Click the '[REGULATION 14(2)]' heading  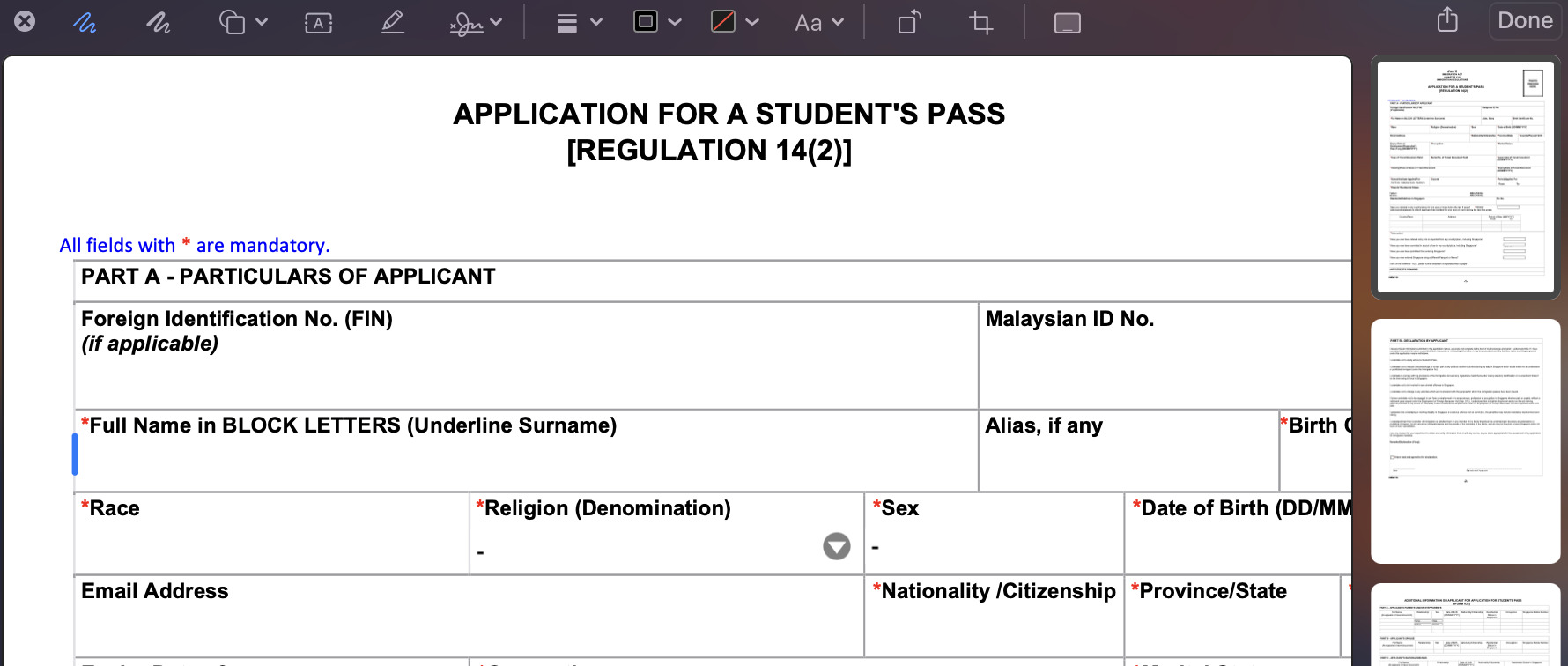pyautogui.click(x=709, y=151)
